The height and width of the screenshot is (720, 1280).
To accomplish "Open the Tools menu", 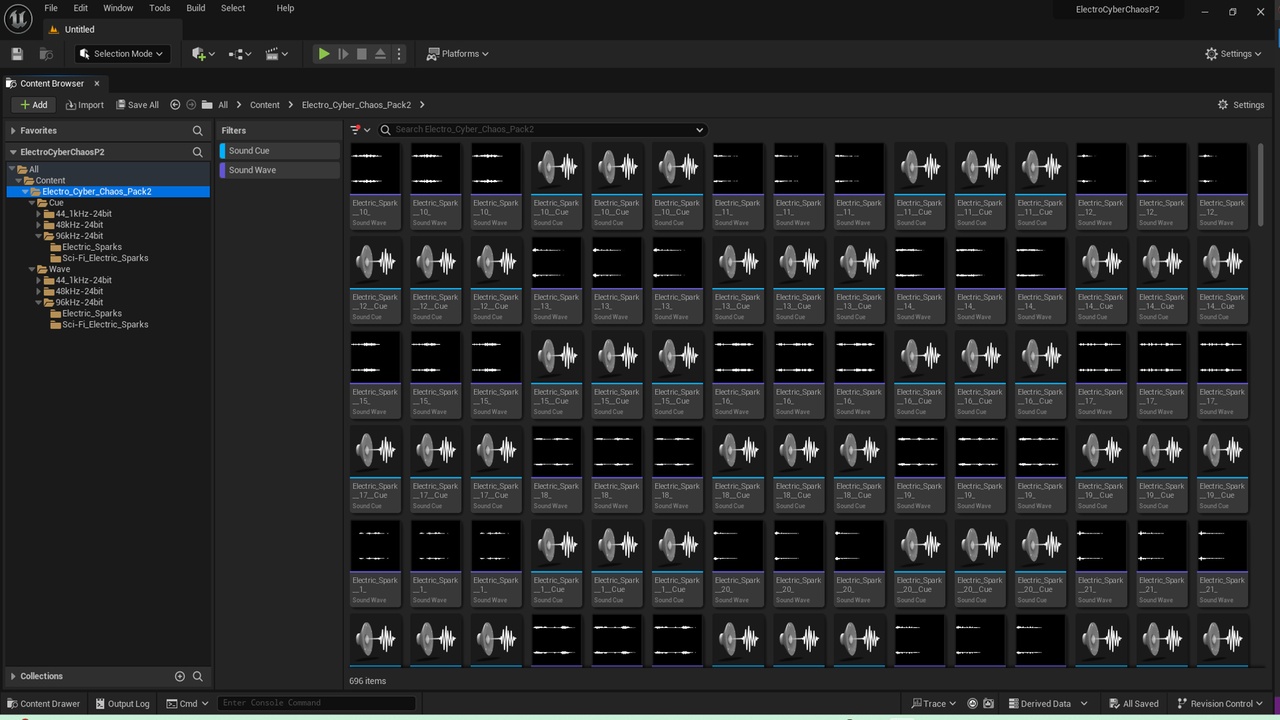I will click(x=160, y=8).
